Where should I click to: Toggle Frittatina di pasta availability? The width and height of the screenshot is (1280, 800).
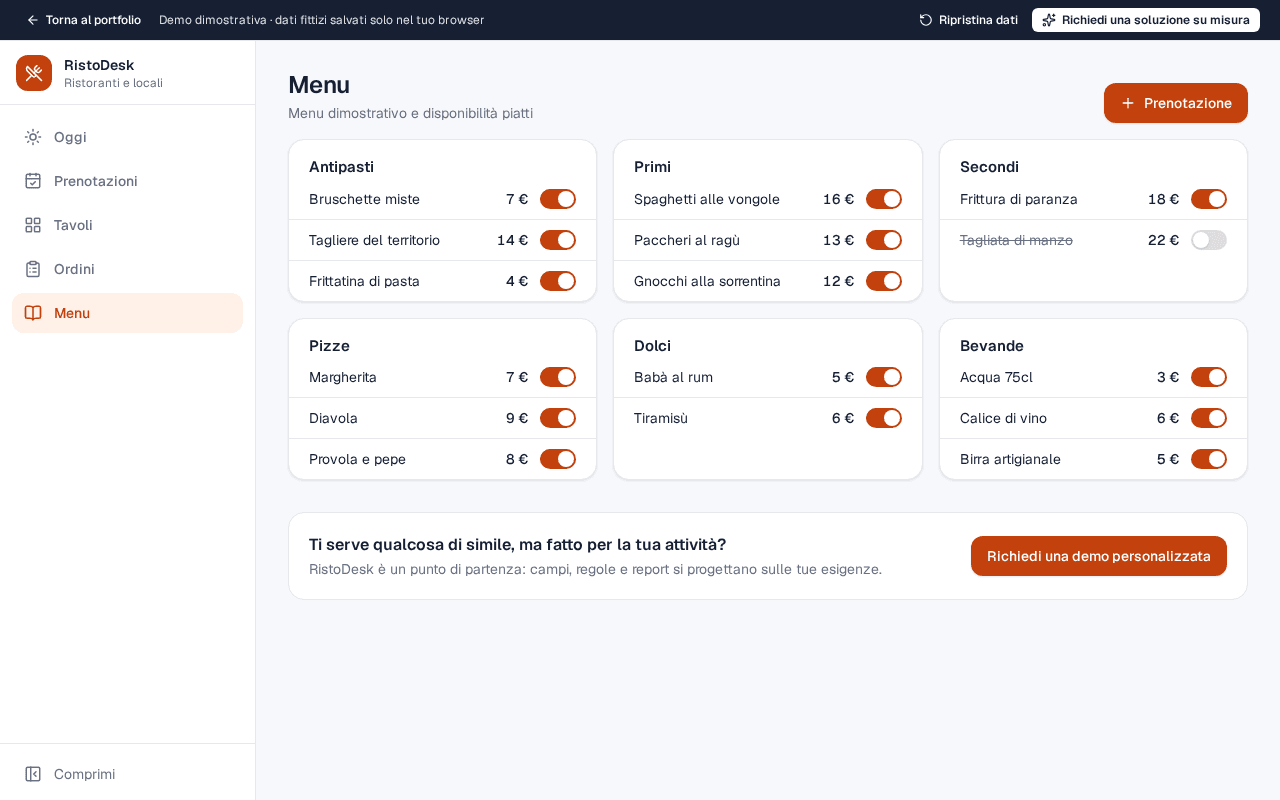tap(558, 281)
